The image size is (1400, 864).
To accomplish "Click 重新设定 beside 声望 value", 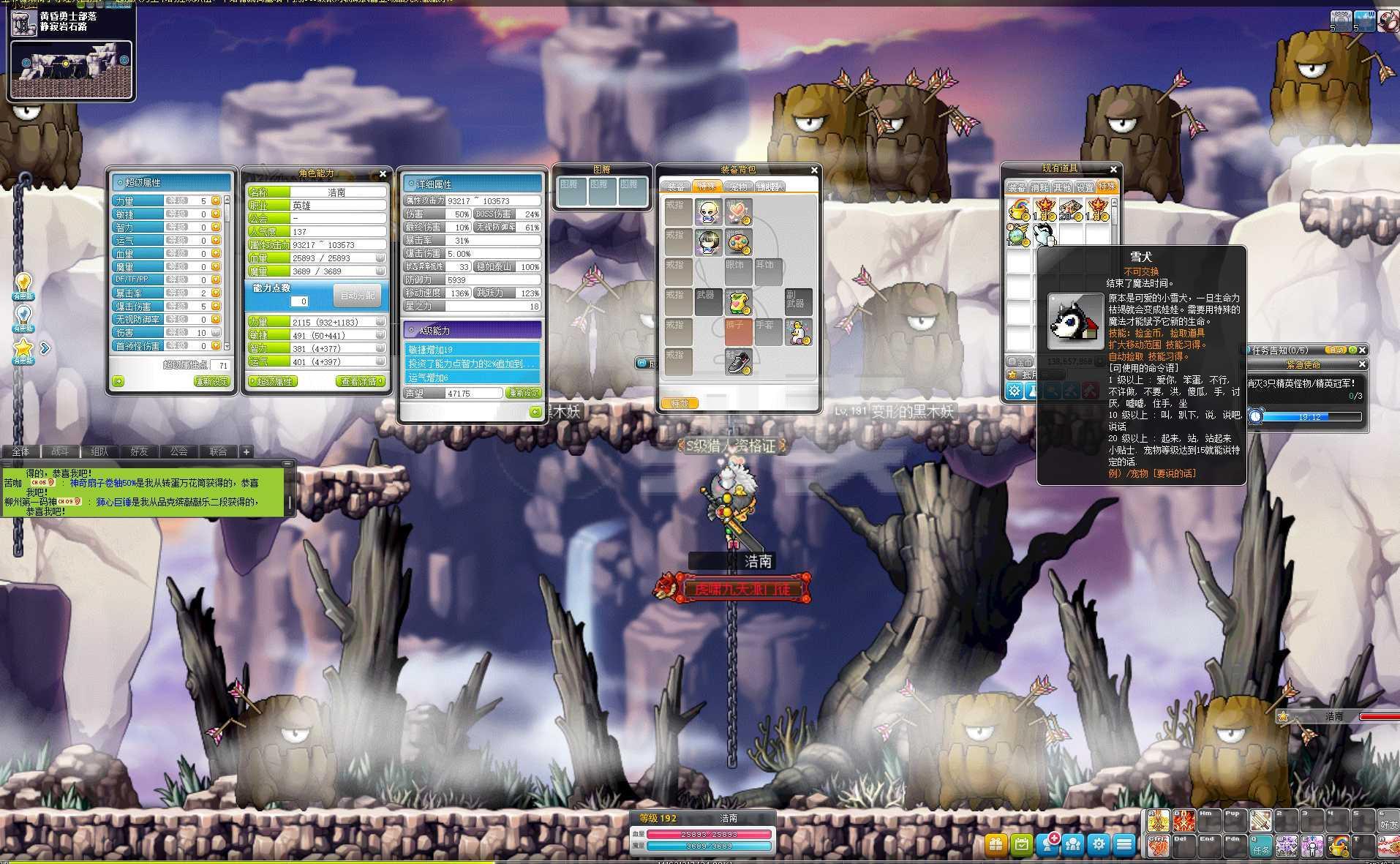I will pos(524,393).
